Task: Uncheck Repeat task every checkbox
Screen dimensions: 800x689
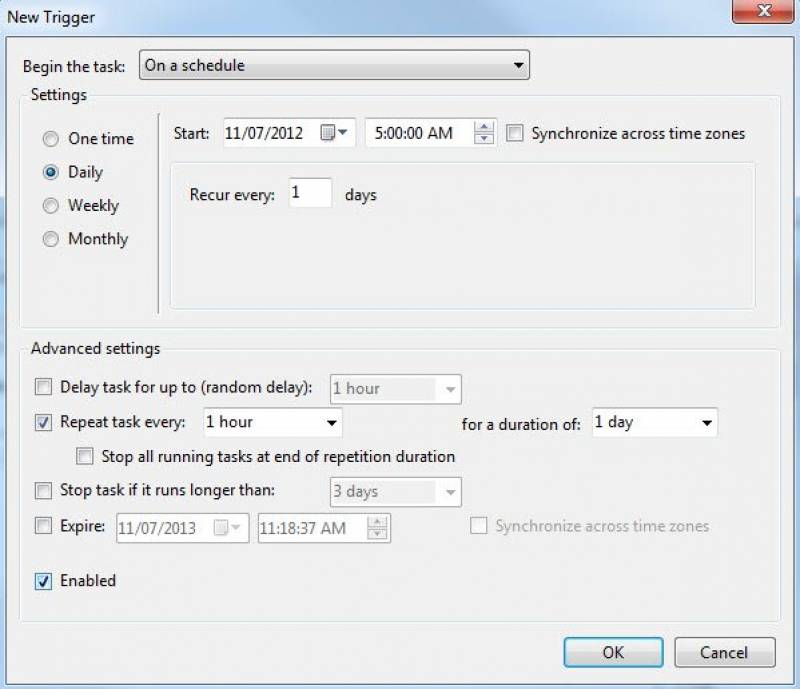Action: click(43, 422)
